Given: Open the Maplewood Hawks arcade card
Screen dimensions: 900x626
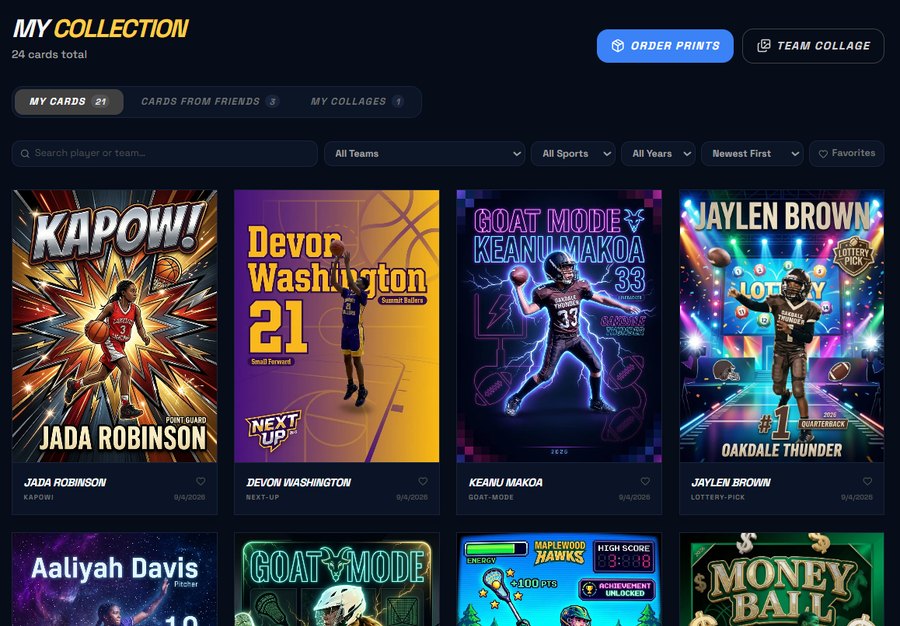Looking at the screenshot, I should click(x=559, y=579).
